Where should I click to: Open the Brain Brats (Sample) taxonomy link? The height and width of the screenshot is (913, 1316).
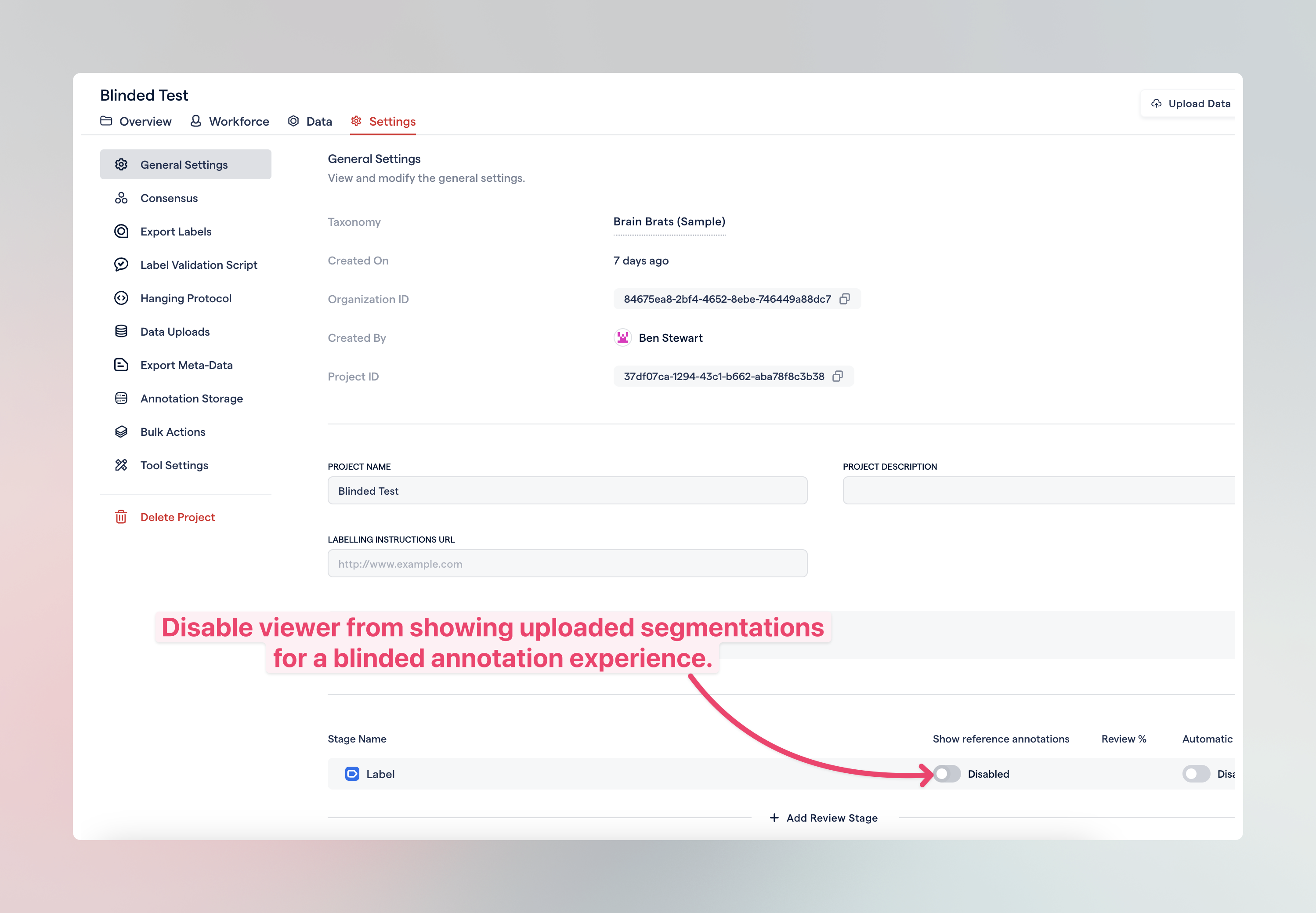(669, 222)
